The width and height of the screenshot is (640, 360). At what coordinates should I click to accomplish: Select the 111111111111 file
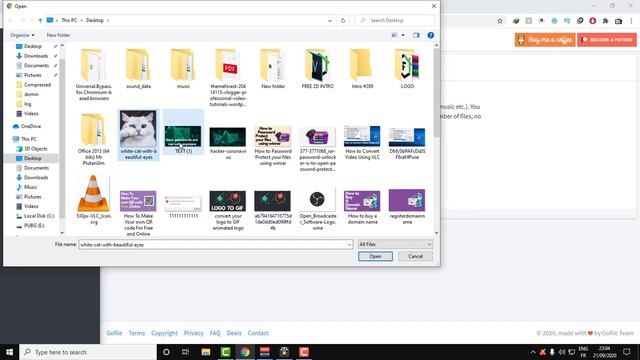tap(183, 207)
